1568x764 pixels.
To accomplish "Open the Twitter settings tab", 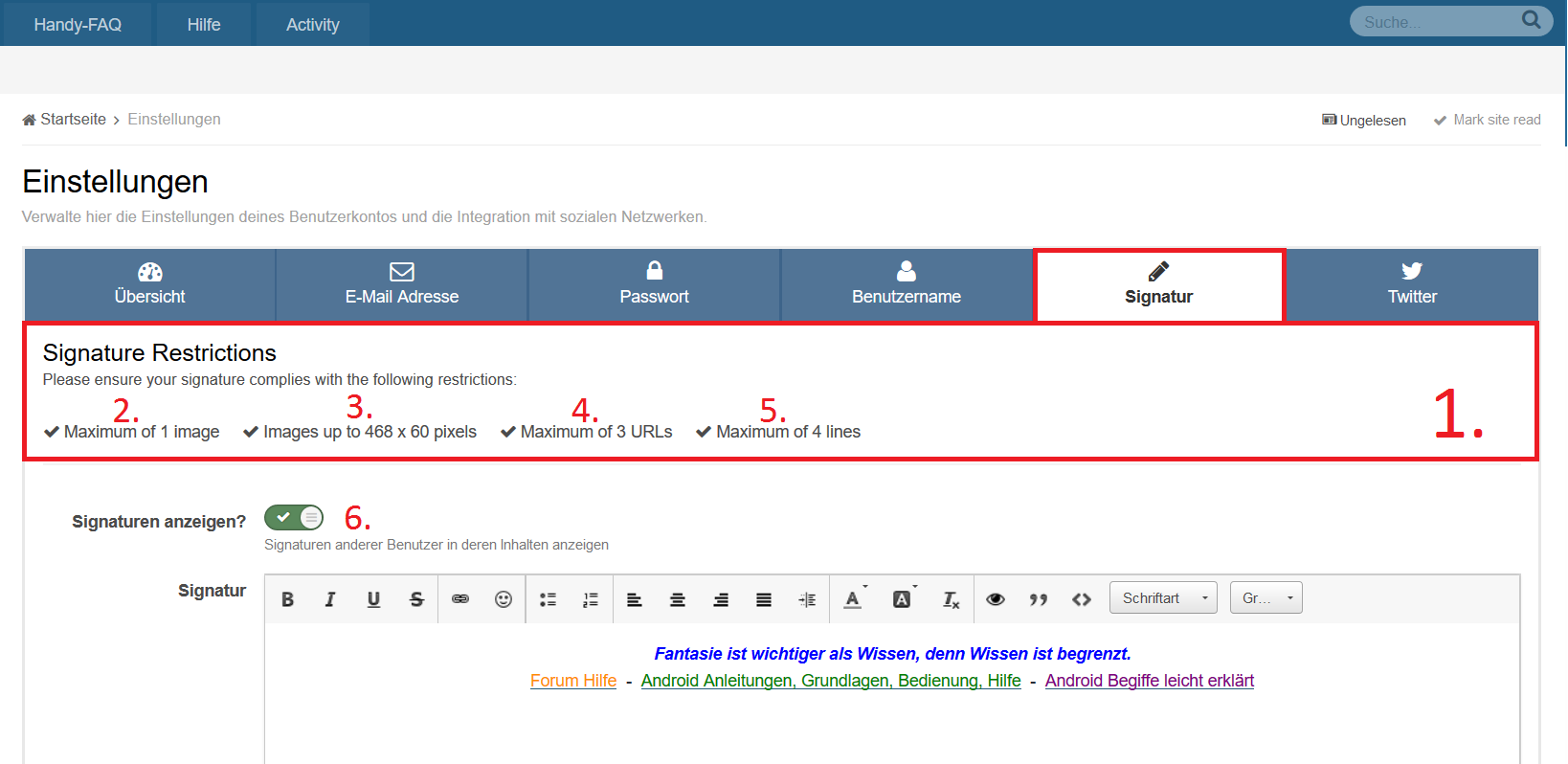I will click(x=1412, y=284).
